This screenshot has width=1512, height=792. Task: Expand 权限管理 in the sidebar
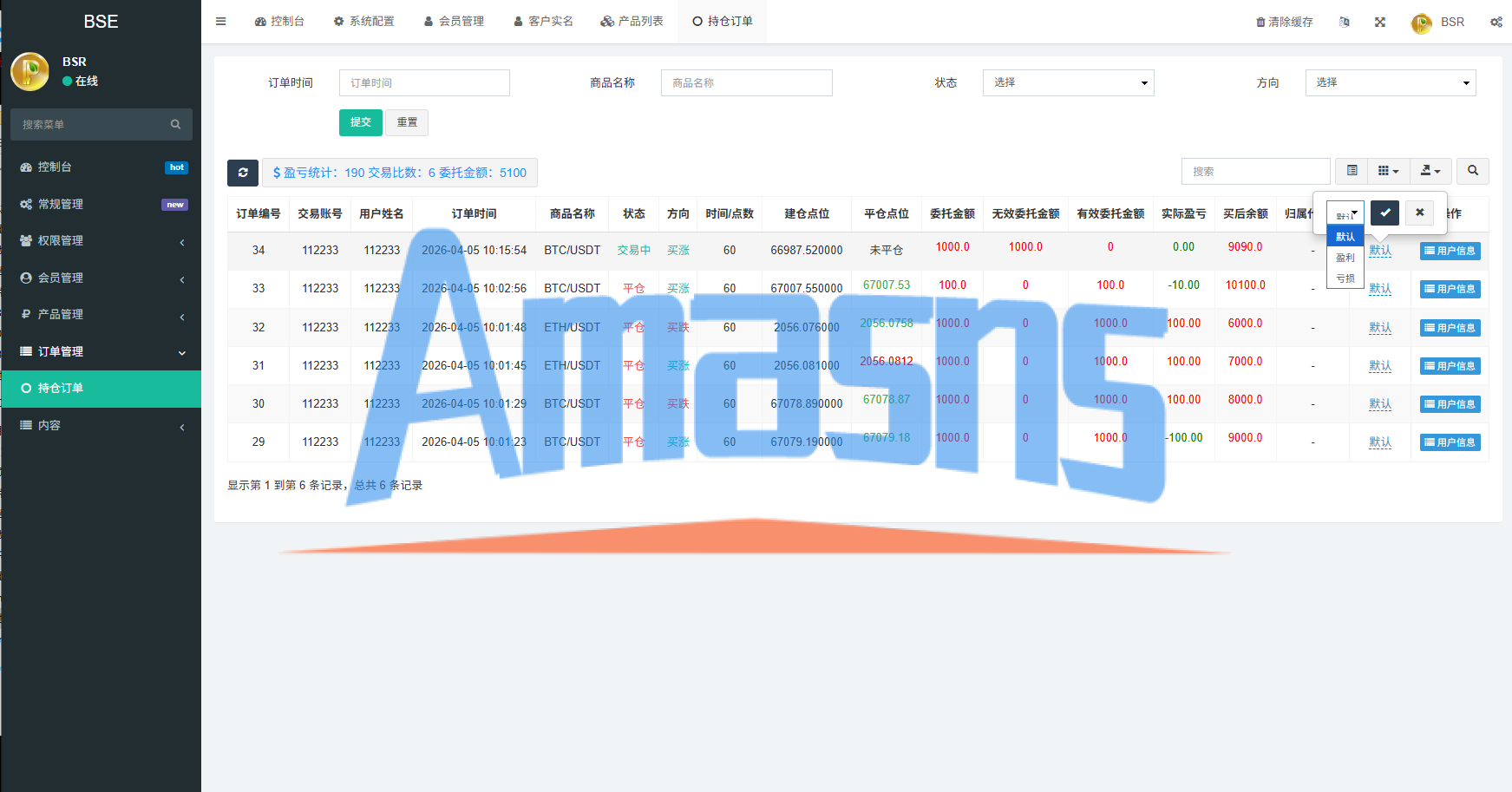click(x=101, y=241)
